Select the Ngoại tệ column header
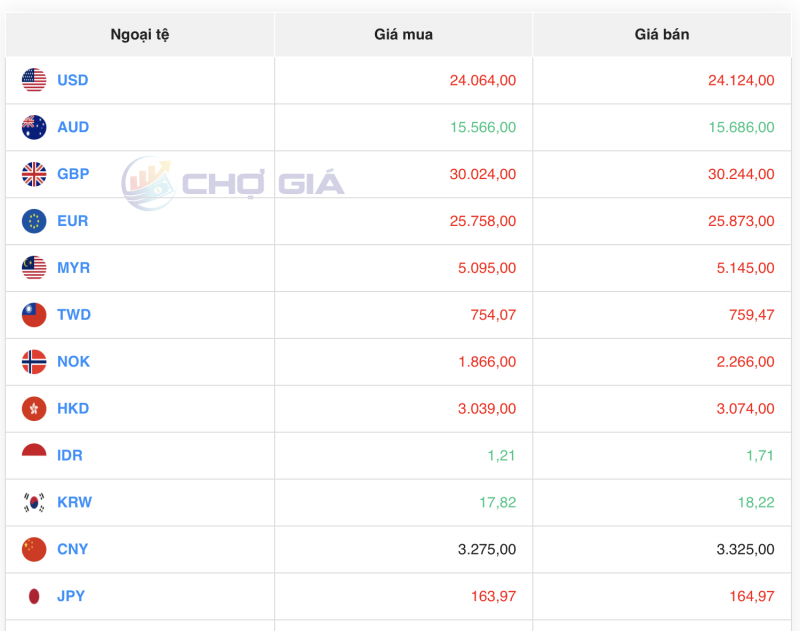Viewport: 800px width, 631px height. tap(140, 33)
